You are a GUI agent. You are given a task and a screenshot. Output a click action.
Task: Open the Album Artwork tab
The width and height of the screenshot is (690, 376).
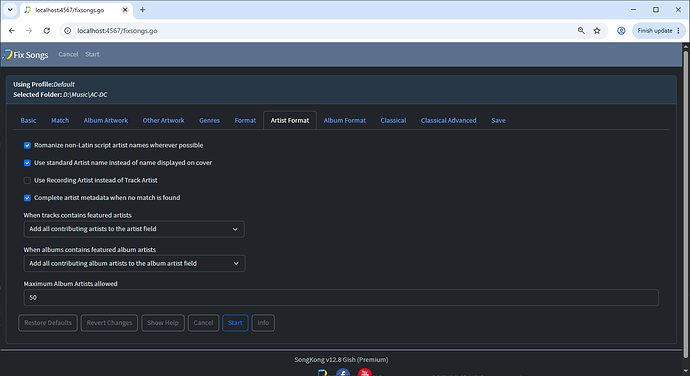click(106, 120)
